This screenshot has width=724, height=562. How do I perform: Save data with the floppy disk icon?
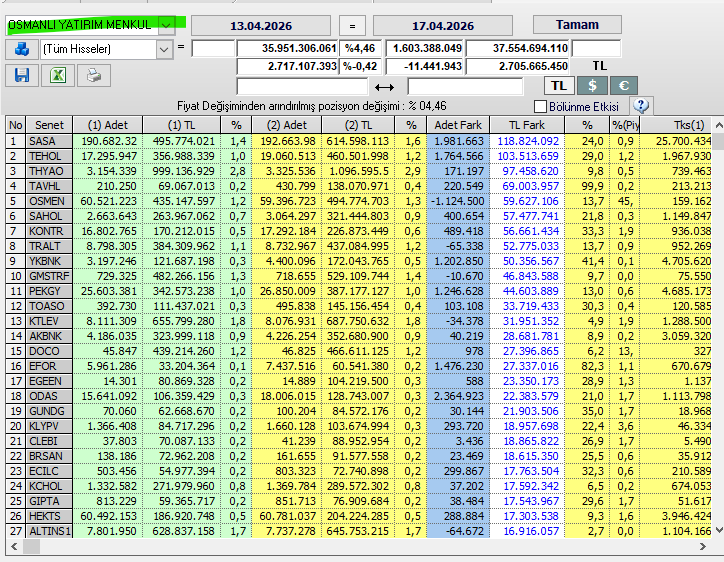(22, 75)
